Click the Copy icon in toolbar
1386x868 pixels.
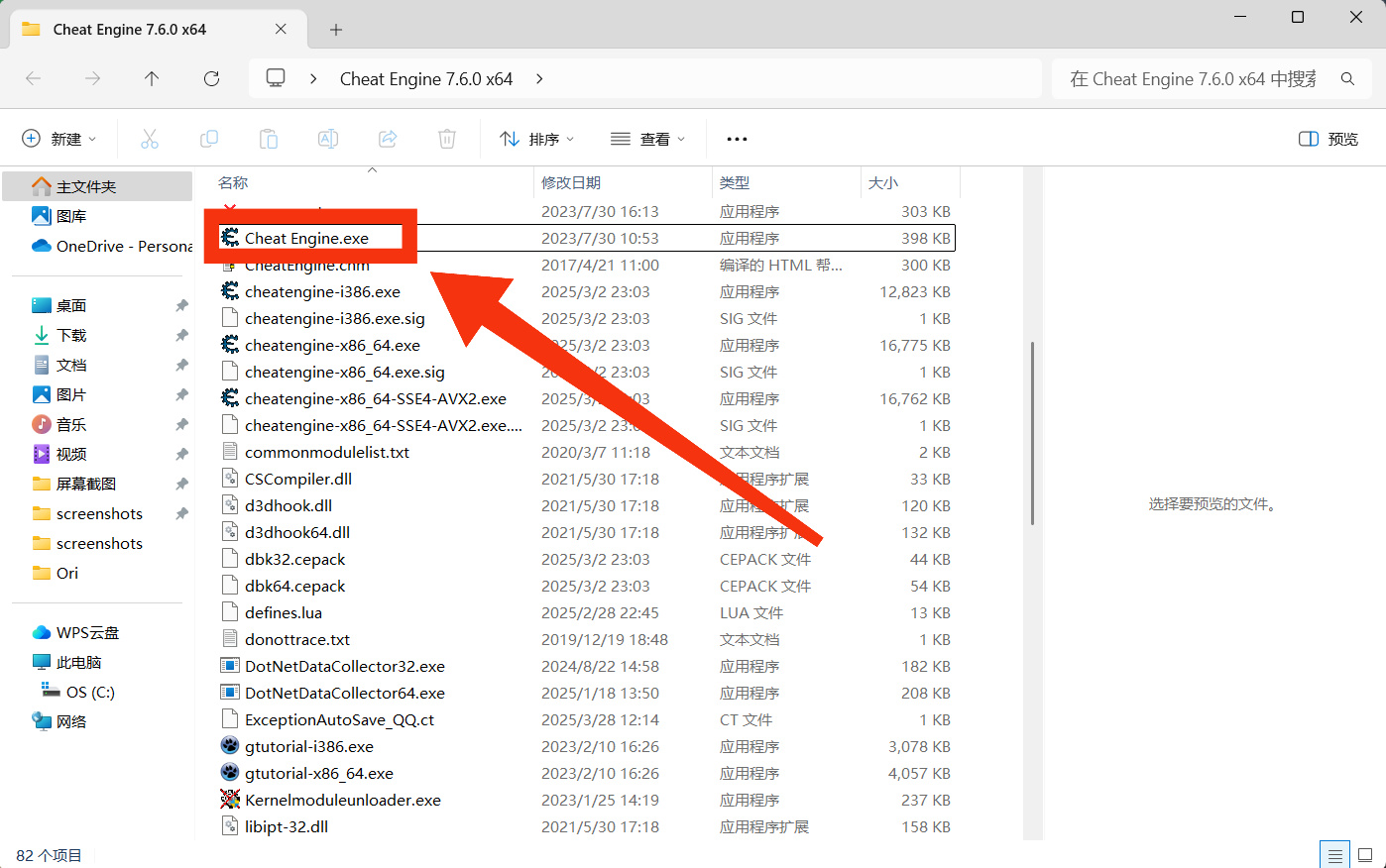pyautogui.click(x=209, y=139)
